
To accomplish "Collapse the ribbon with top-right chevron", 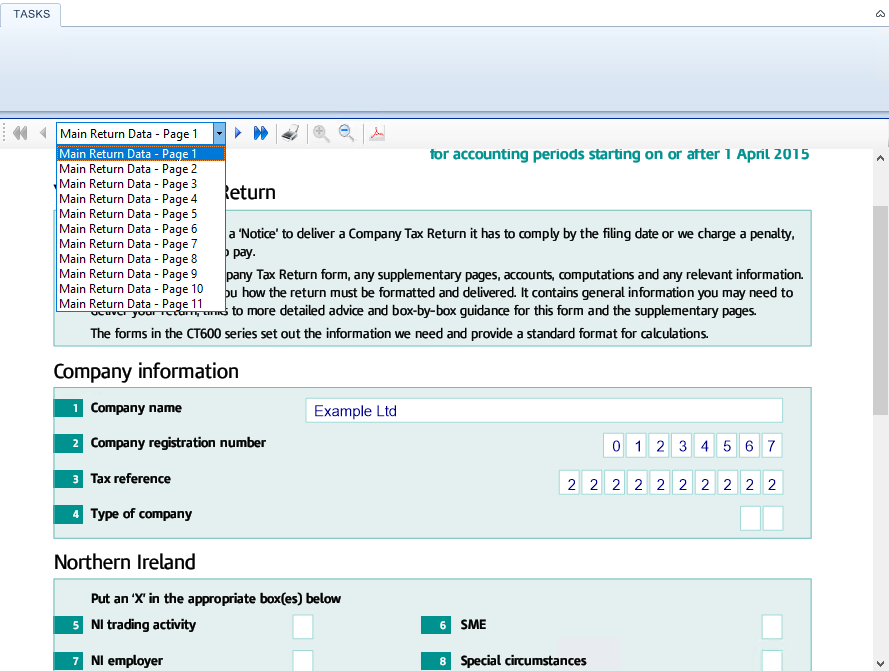I will [880, 14].
